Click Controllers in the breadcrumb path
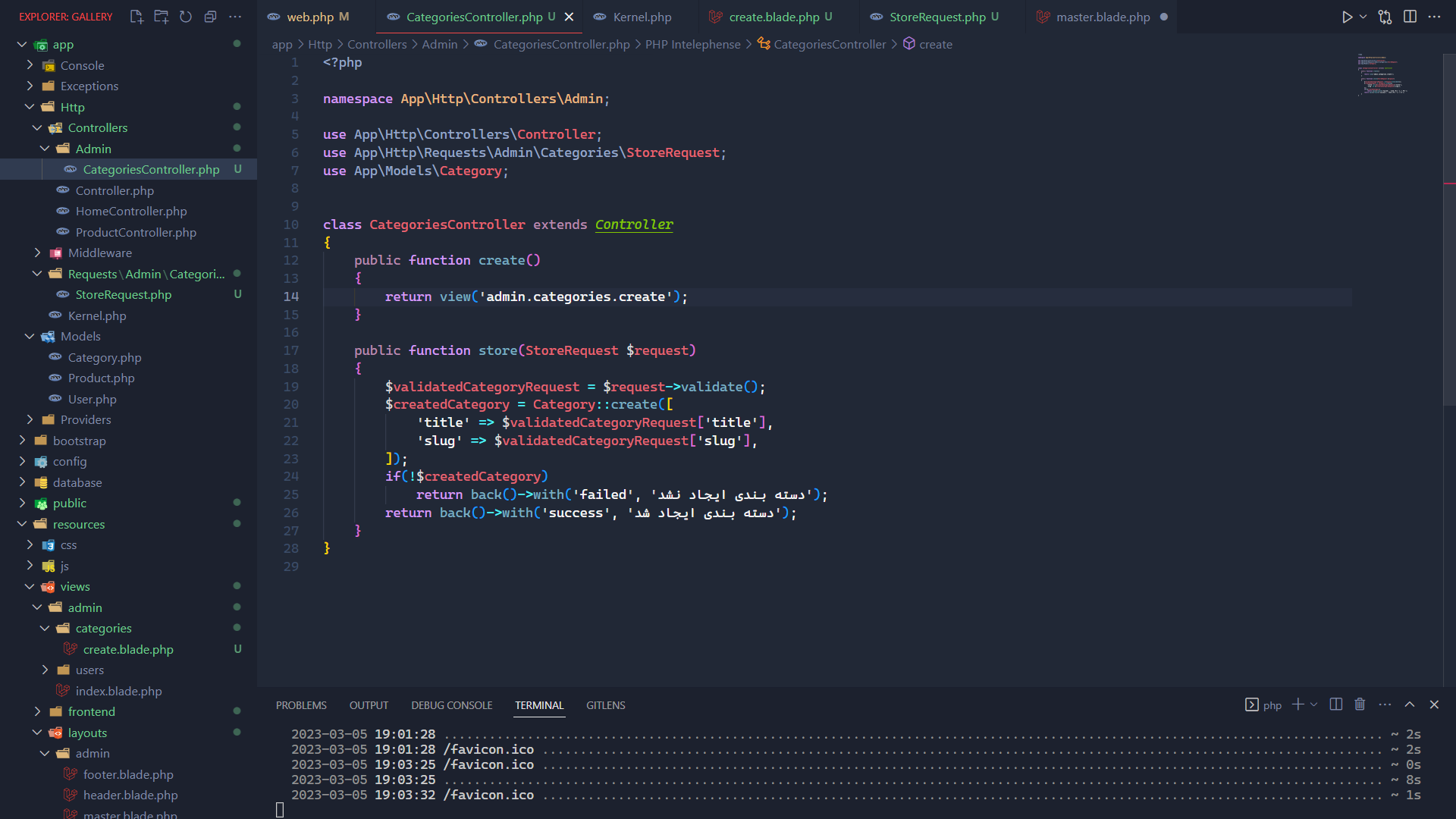The width and height of the screenshot is (1456, 819). [x=377, y=45]
